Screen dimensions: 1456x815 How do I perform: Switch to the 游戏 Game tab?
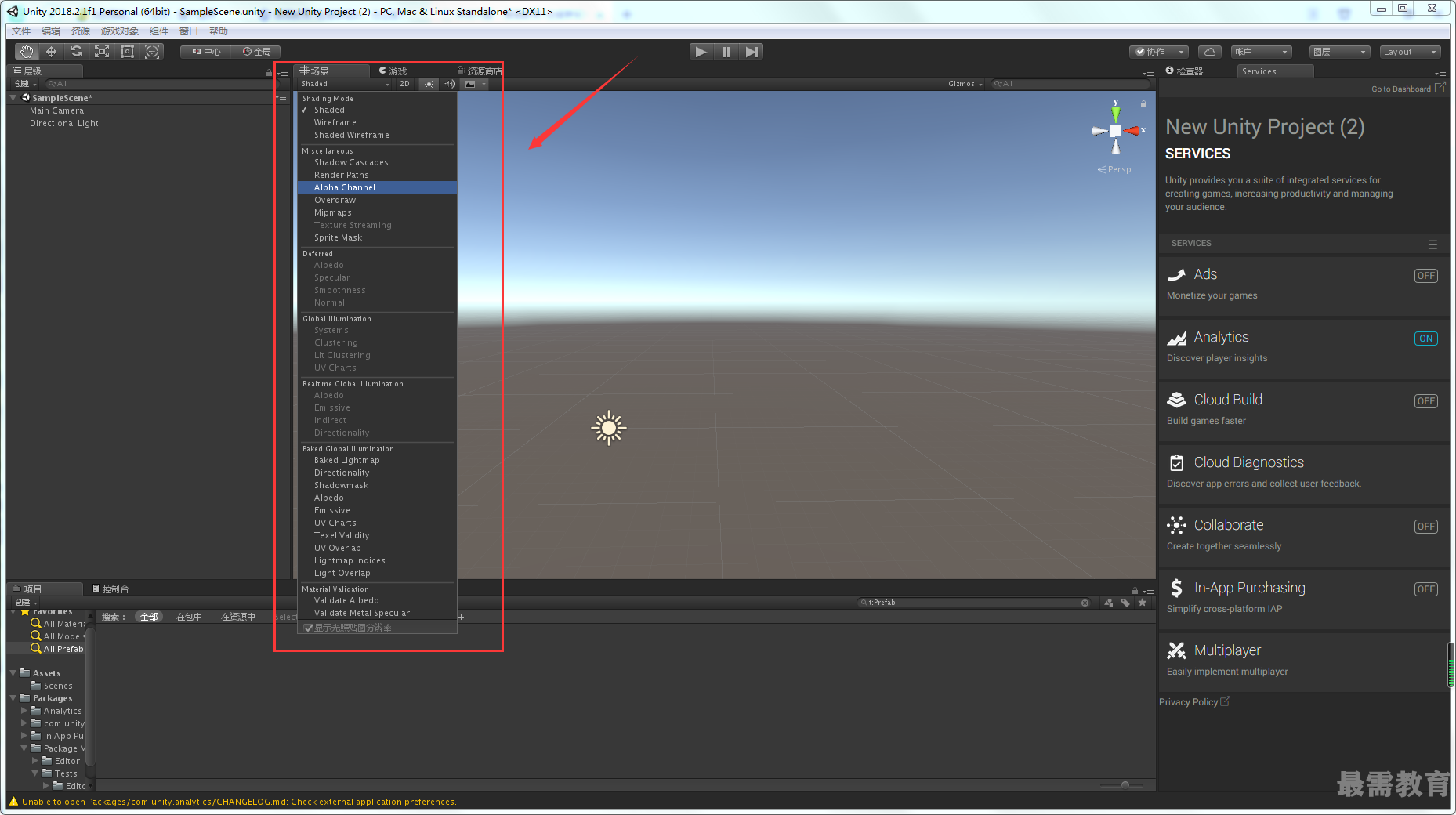point(393,71)
